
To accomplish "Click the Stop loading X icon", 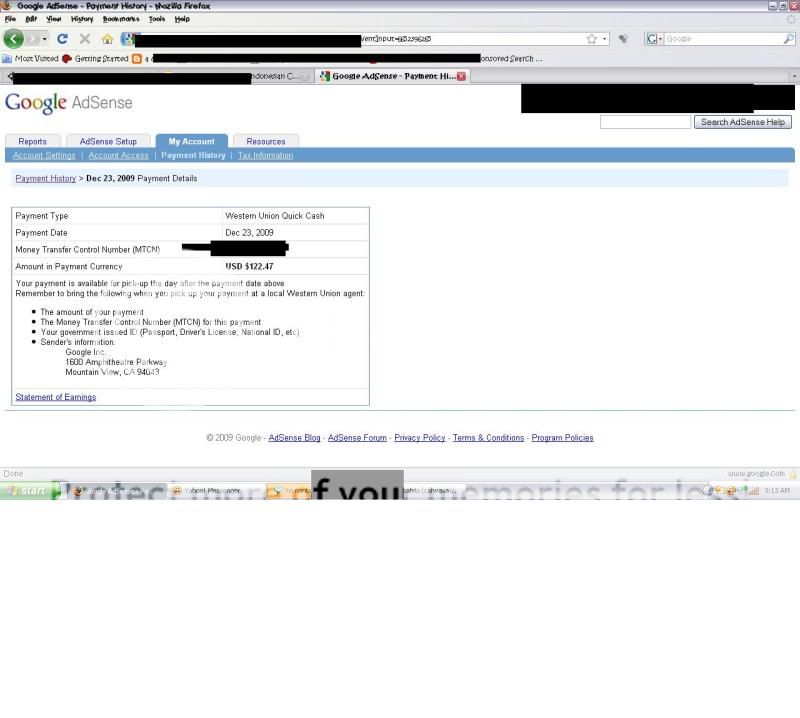I will point(85,39).
